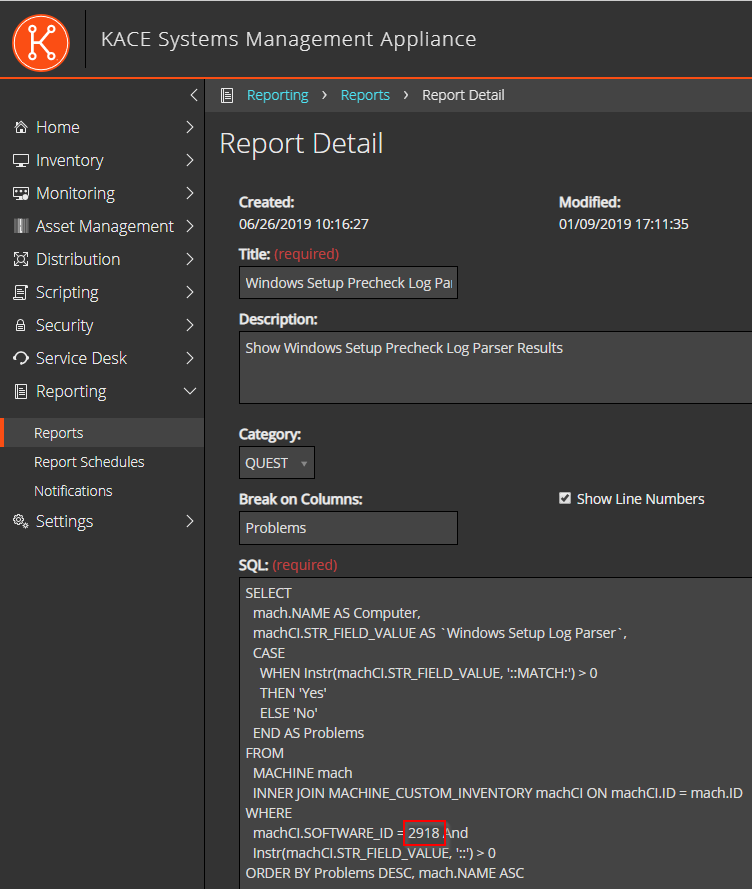Viewport: 752px width, 889px height.
Task: Click the Asset Management barcode icon
Action: [21, 226]
